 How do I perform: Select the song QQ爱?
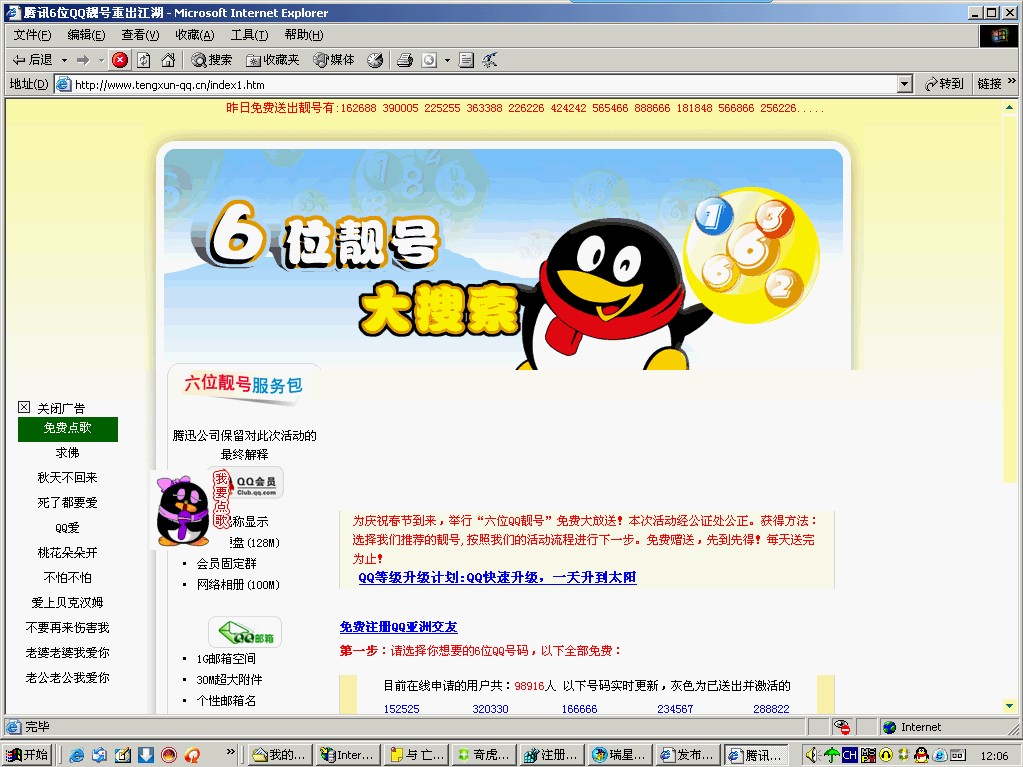click(x=67, y=528)
